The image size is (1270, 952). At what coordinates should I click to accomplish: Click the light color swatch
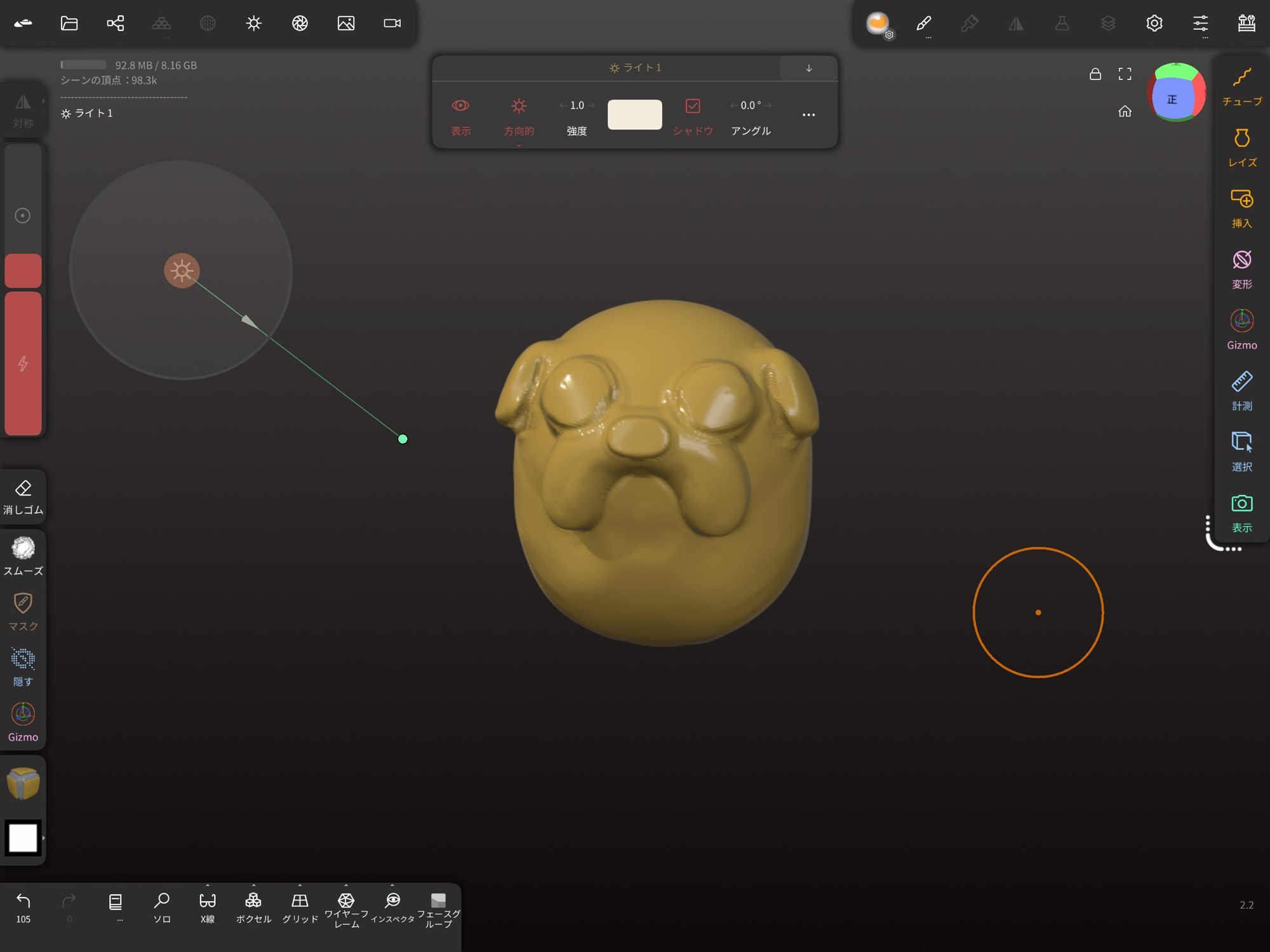634,114
